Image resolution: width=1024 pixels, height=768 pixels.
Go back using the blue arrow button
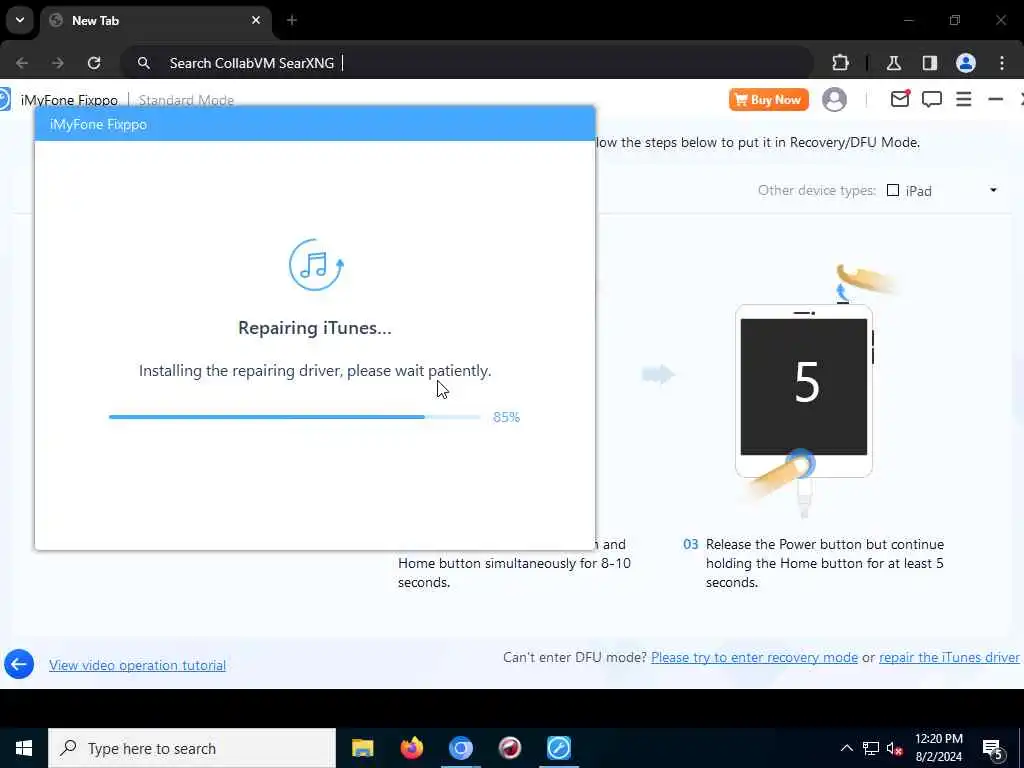(x=19, y=664)
